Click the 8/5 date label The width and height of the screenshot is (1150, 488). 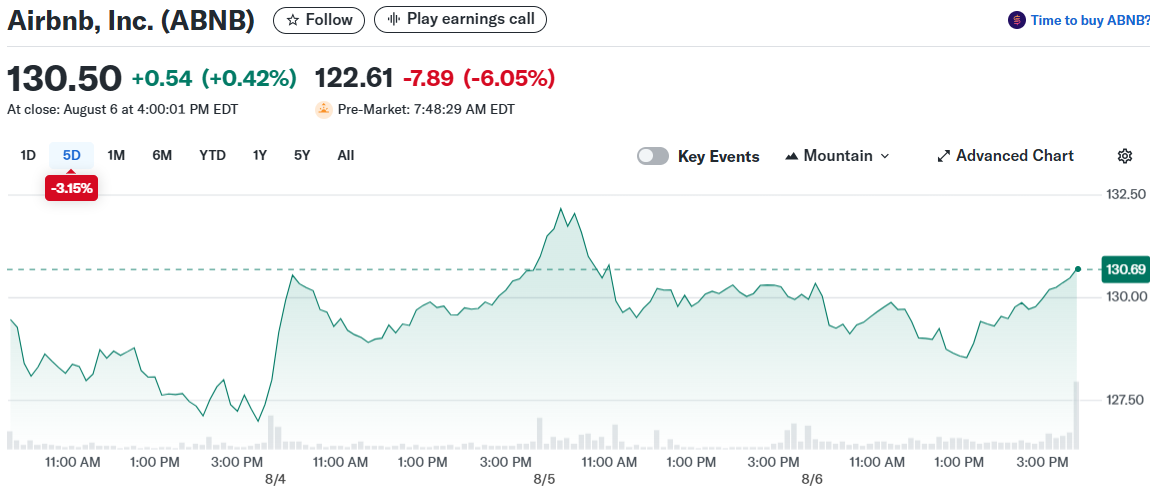pyautogui.click(x=544, y=480)
